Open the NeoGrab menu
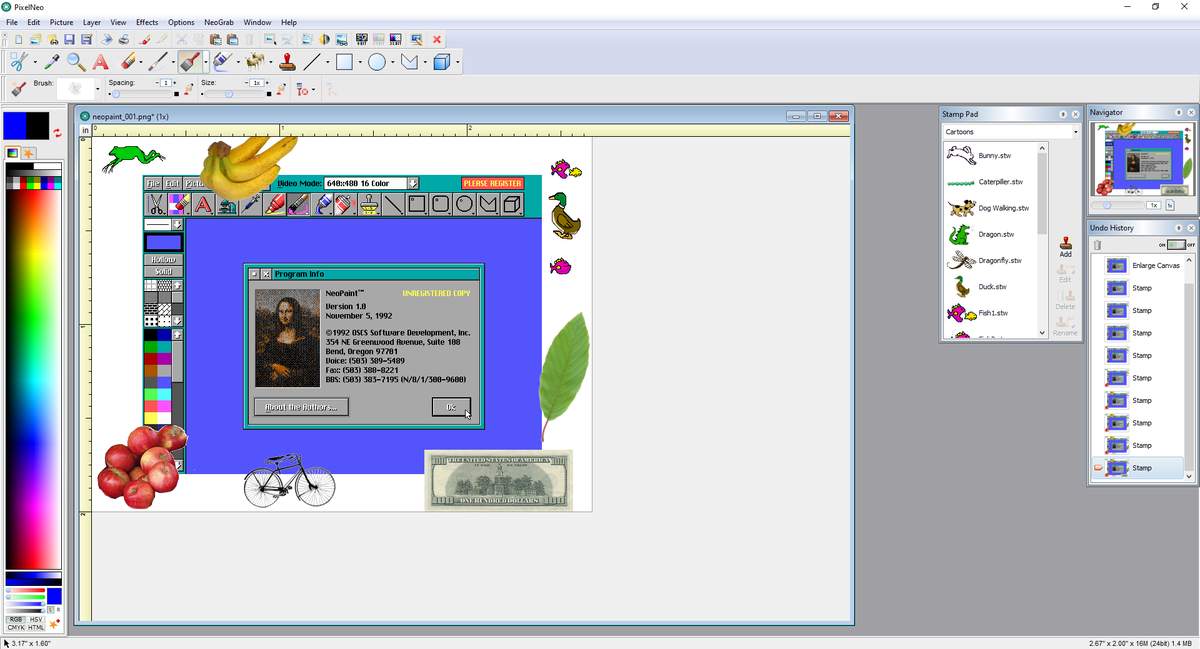This screenshot has height=649, width=1200. [x=218, y=22]
